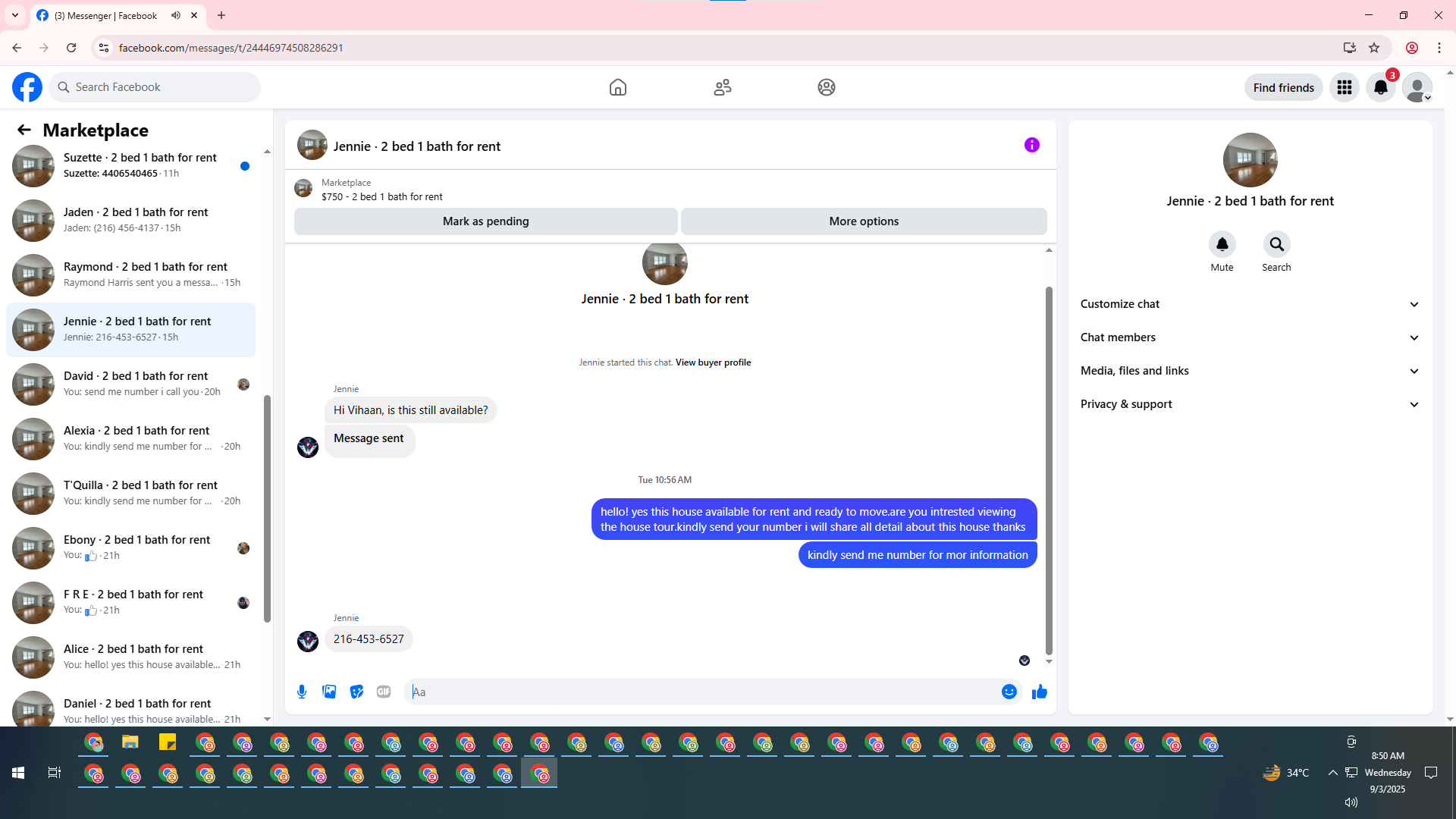
Task: View site information icon in address bar
Action: pyautogui.click(x=104, y=48)
